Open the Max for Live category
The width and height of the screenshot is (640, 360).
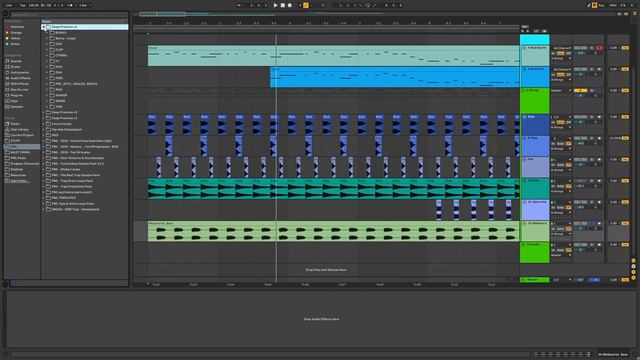pyautogui.click(x=19, y=89)
